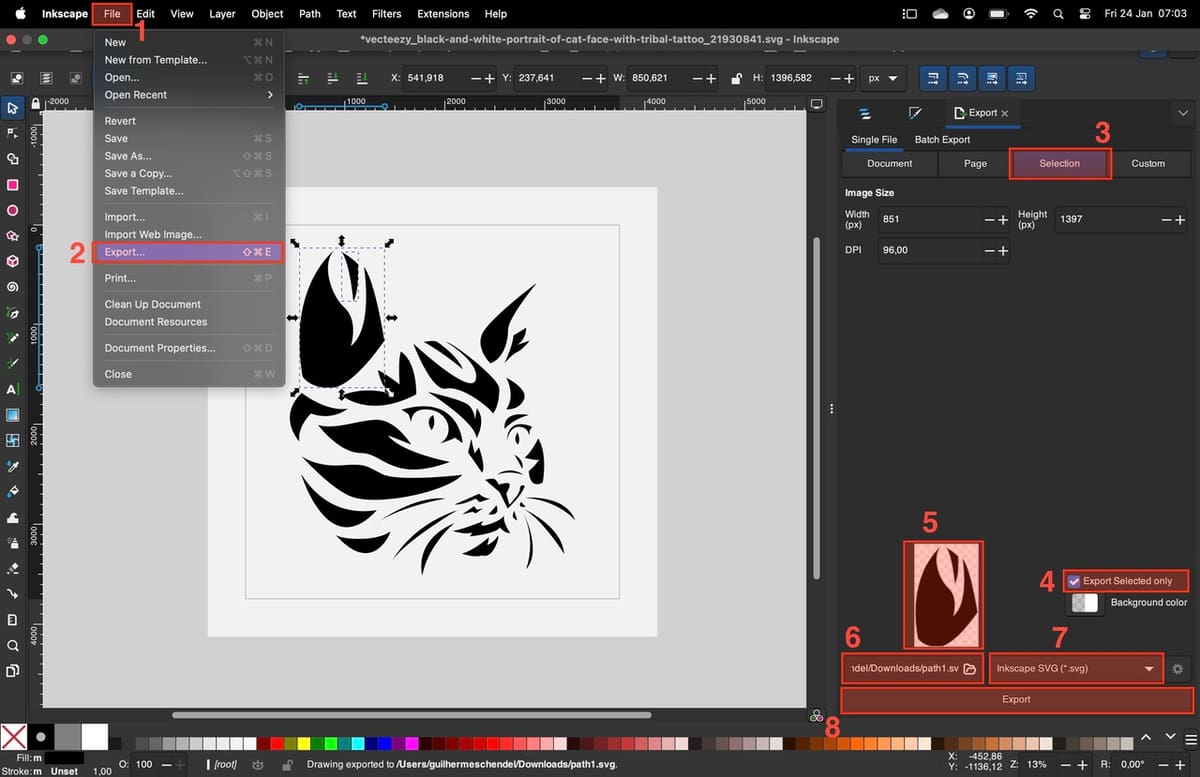Viewport: 1200px width, 777px height.
Task: Select the Text tool
Action: tap(12, 389)
